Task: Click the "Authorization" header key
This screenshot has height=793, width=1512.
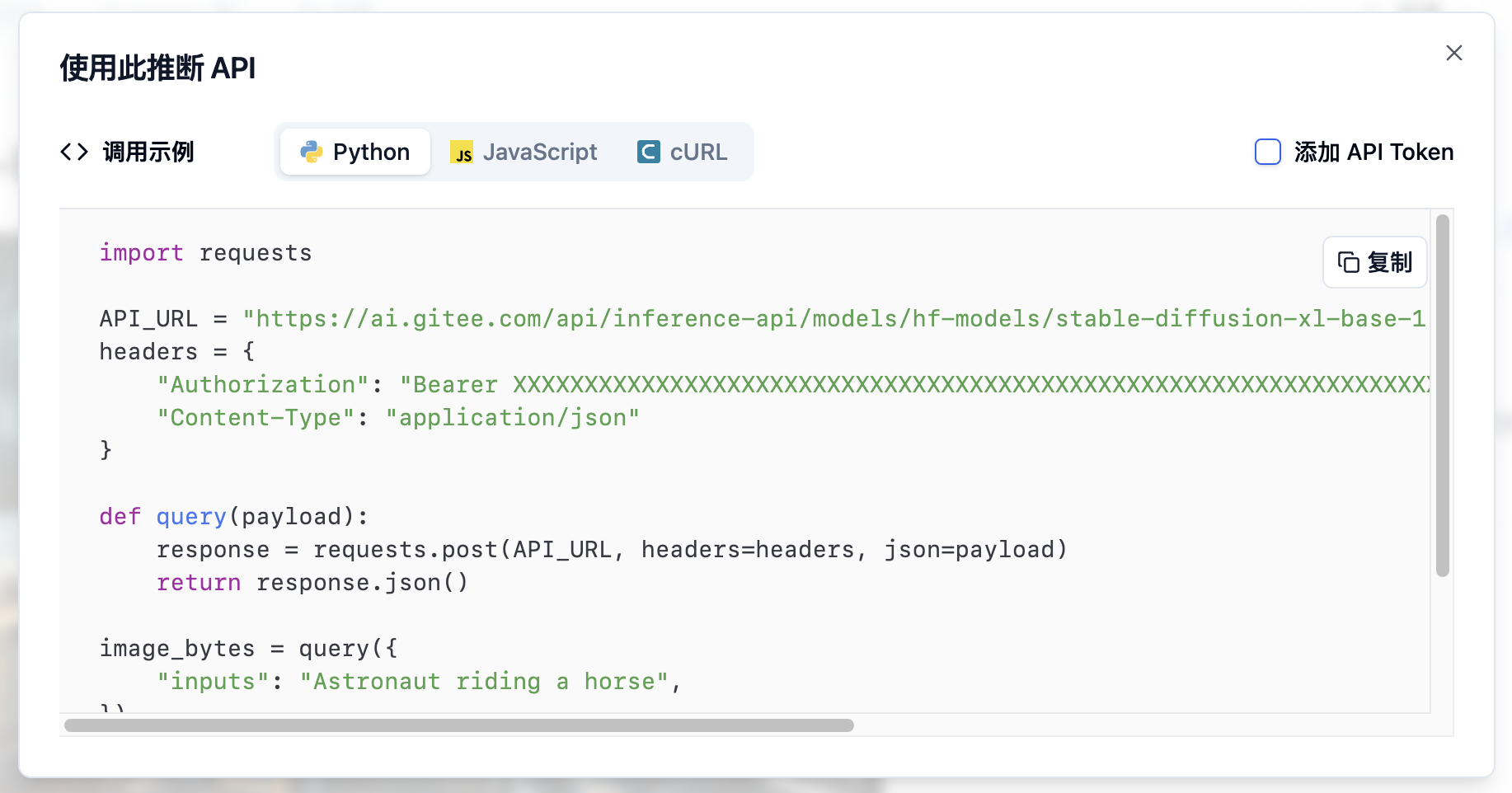Action: (262, 385)
